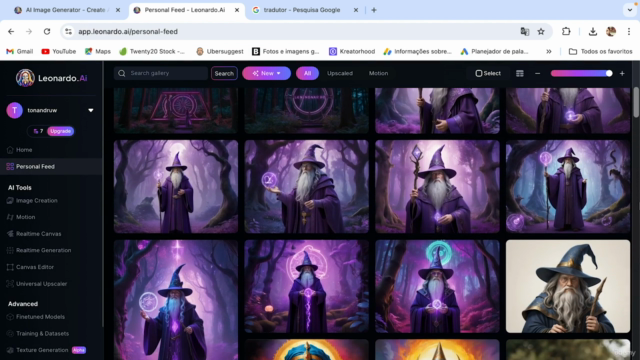Reload the current page
Viewport: 640px width, 360px height.
(x=47, y=31)
